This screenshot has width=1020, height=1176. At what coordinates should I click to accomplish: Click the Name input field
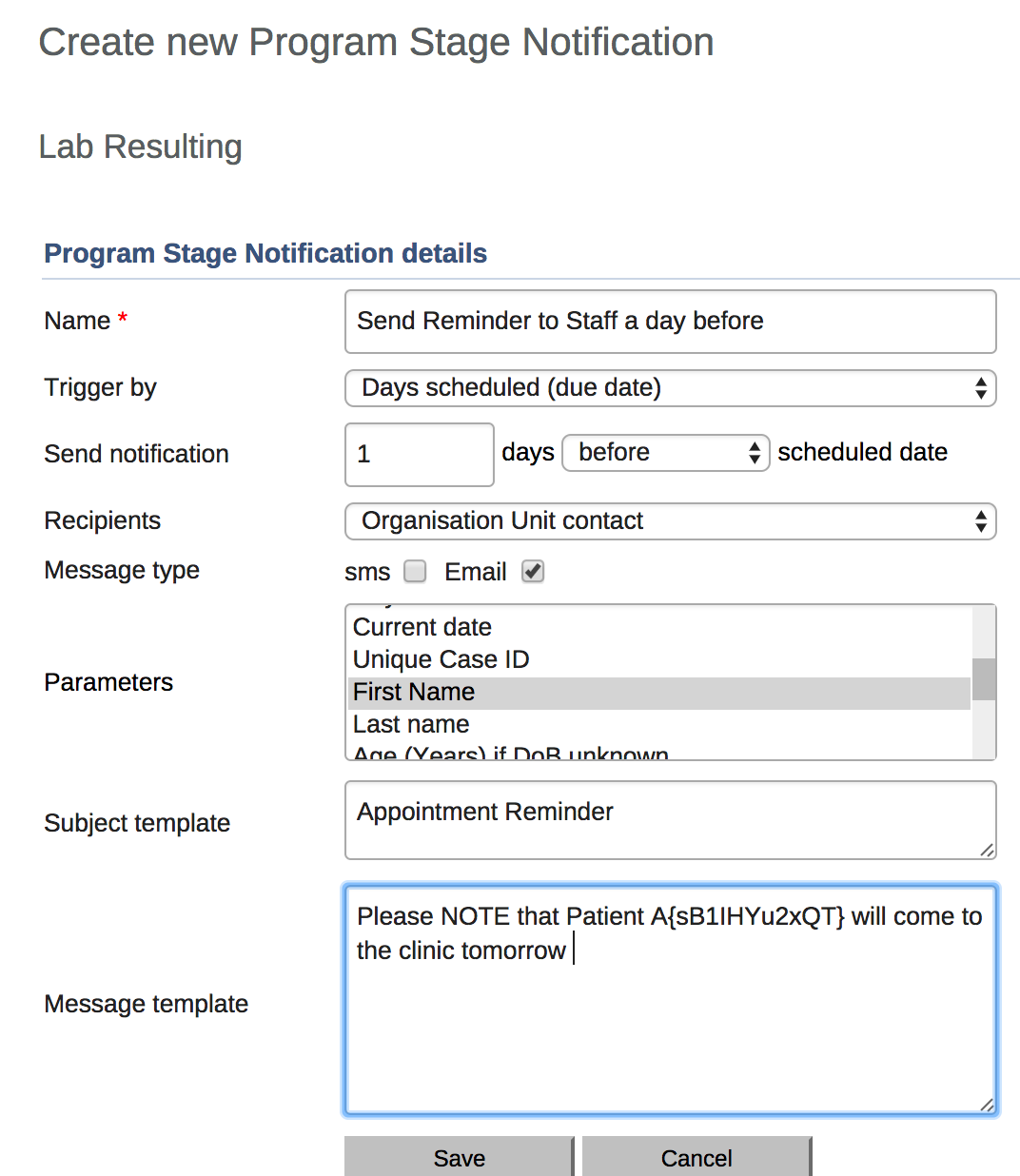[x=670, y=322]
